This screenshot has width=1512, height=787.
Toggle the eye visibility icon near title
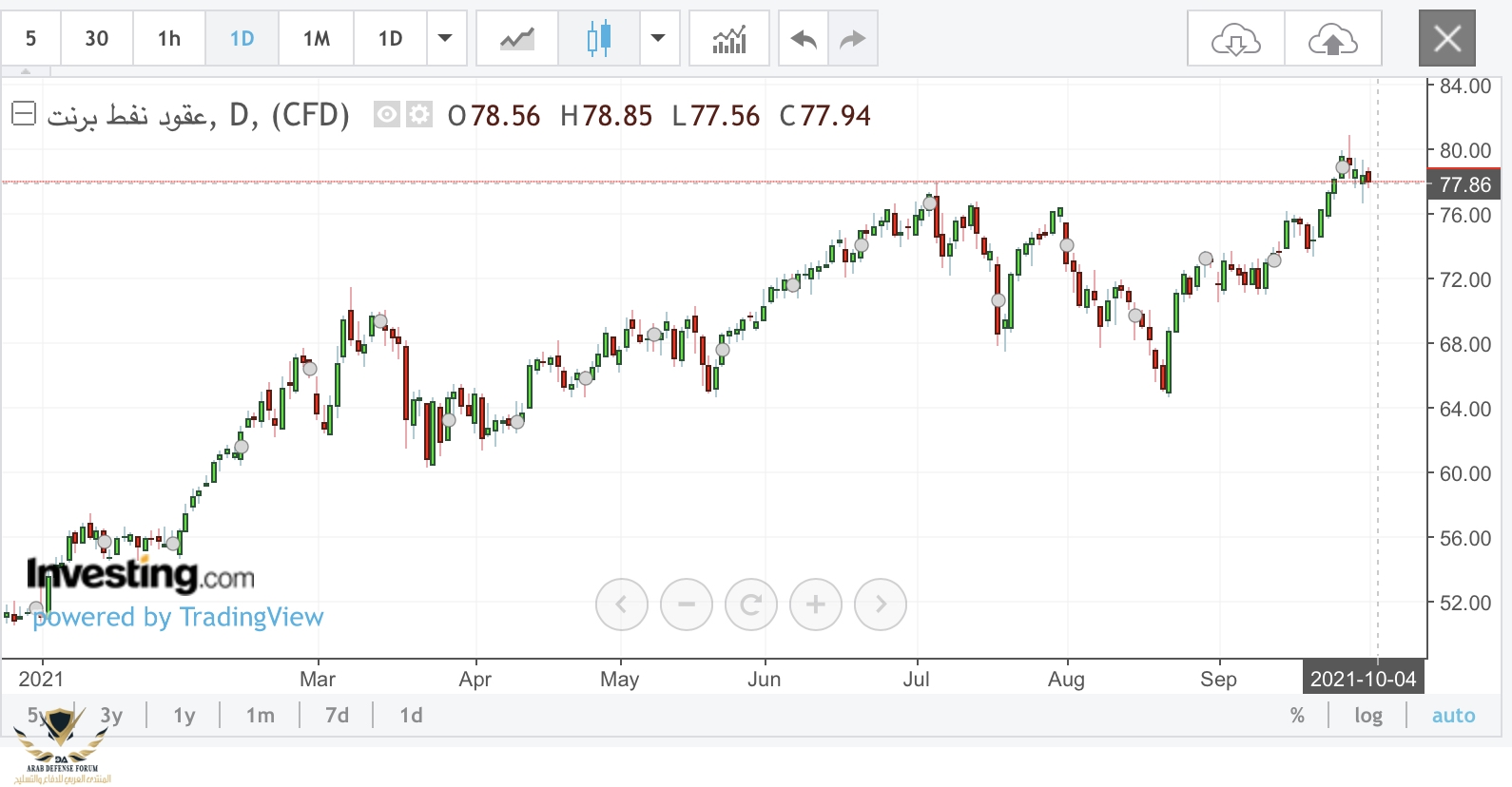(386, 115)
